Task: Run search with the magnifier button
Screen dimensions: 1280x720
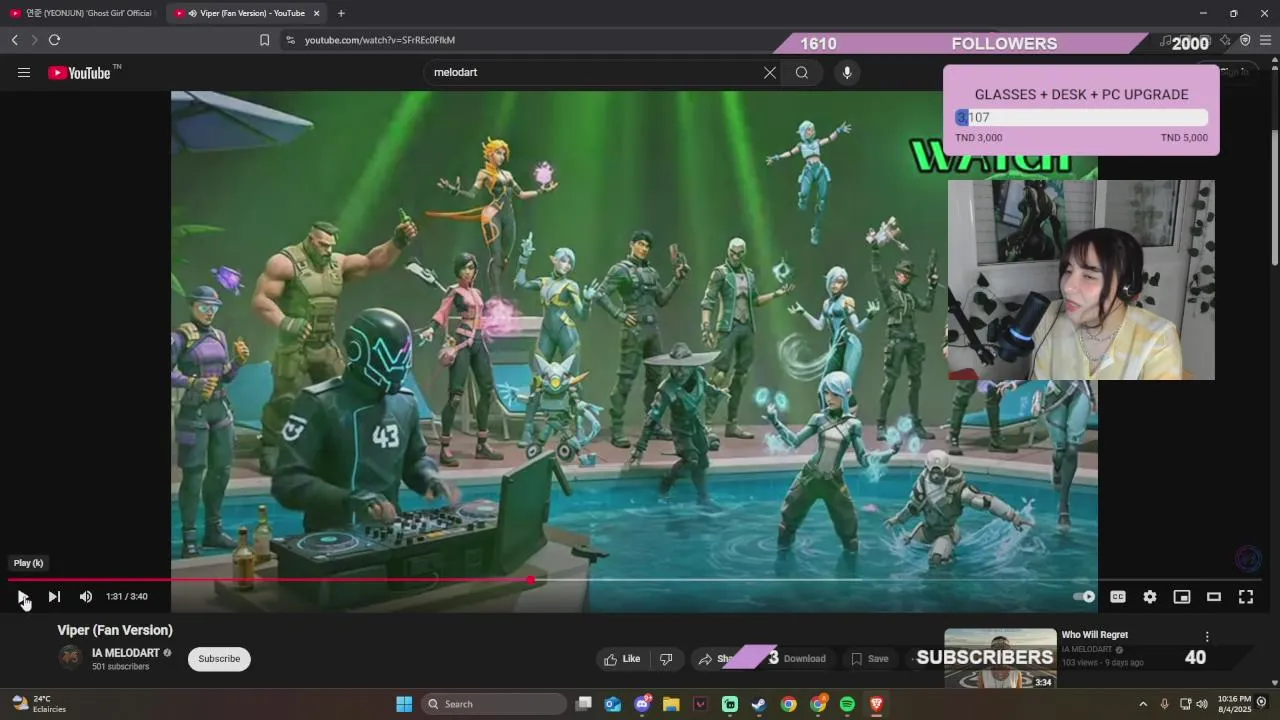Action: coord(802,72)
